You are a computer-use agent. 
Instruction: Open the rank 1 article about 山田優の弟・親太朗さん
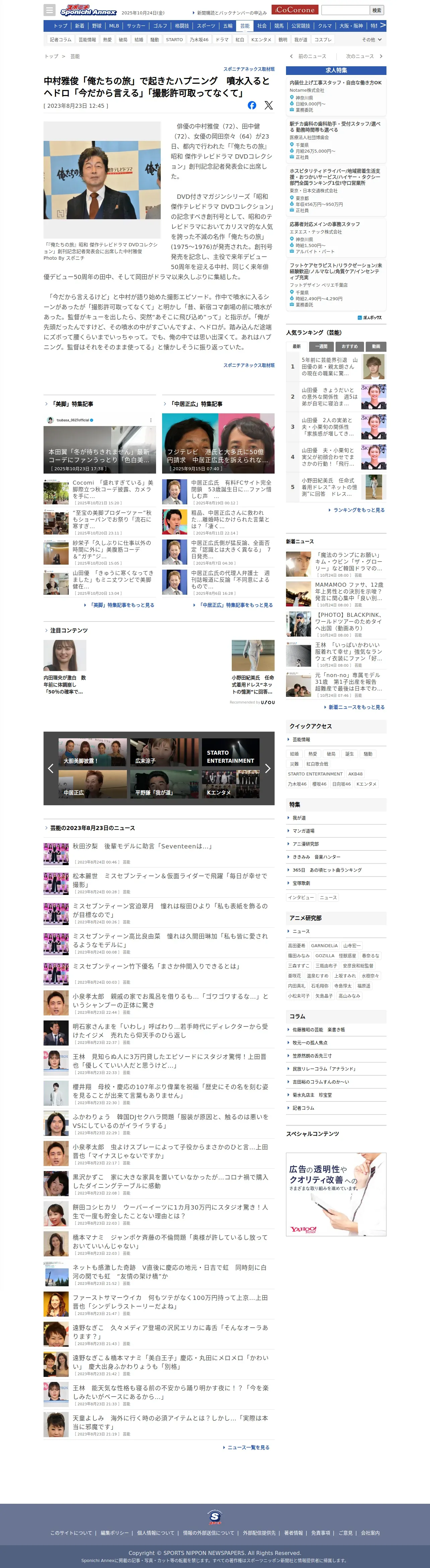pyautogui.click(x=336, y=367)
